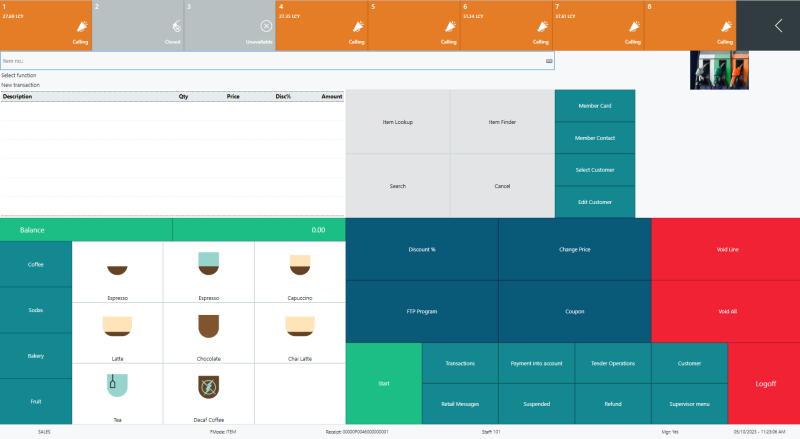Open Item Lookup
The image size is (800, 439).
398,122
